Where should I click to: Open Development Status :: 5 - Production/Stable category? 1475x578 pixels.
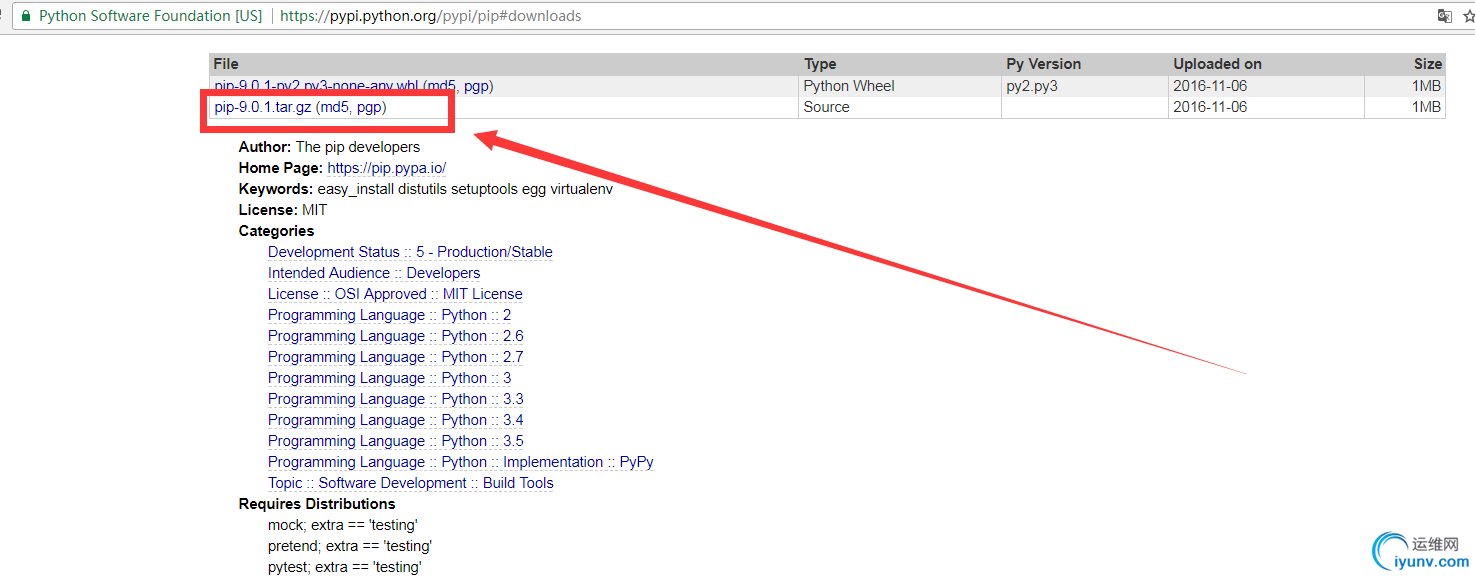pos(410,252)
